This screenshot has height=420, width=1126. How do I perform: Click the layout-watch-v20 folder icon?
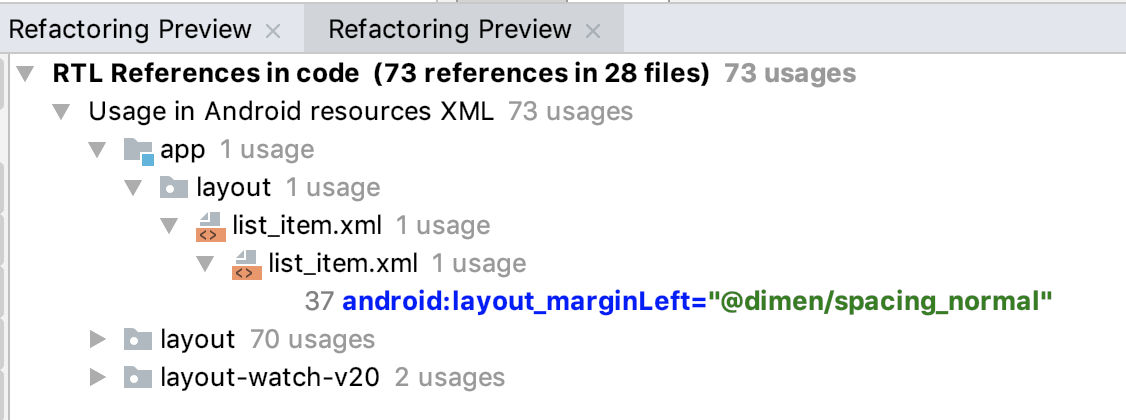click(x=138, y=378)
